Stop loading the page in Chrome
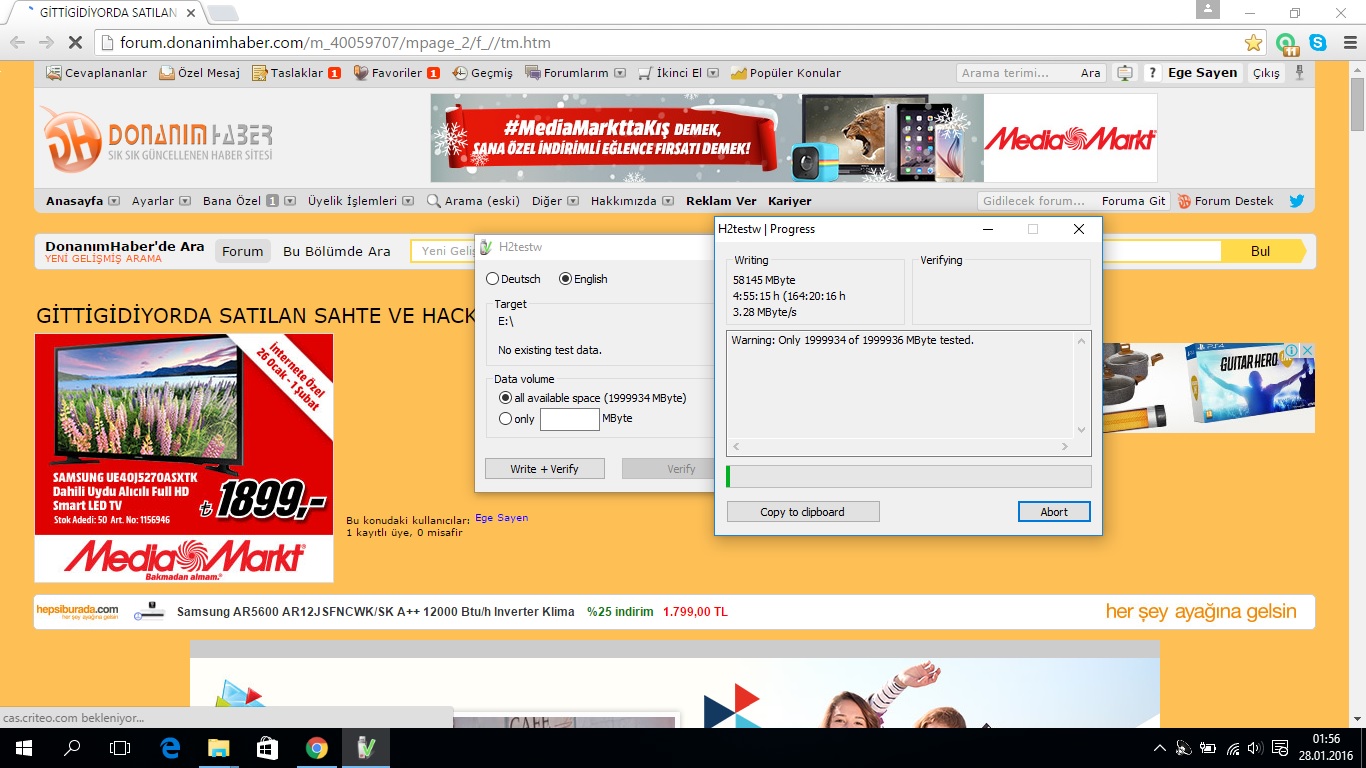This screenshot has width=1366, height=768. (75, 43)
